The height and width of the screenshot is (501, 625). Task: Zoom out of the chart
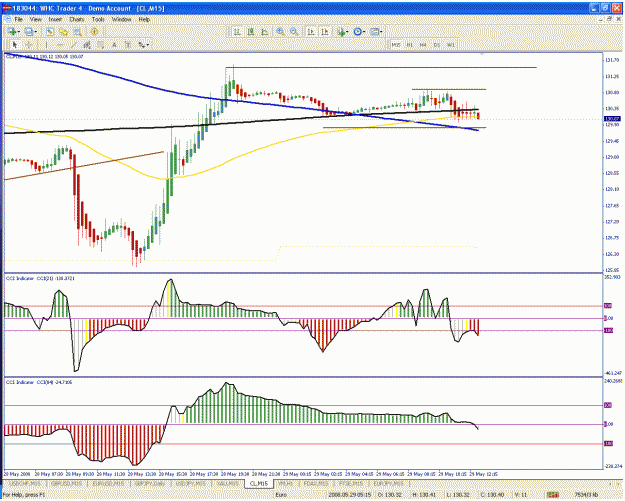click(294, 31)
